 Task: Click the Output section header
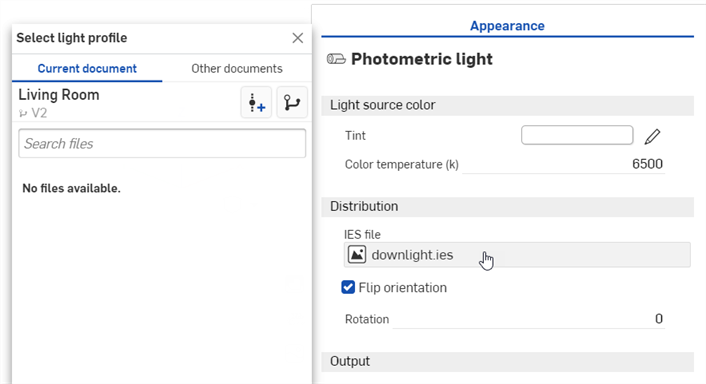pyautogui.click(x=507, y=361)
